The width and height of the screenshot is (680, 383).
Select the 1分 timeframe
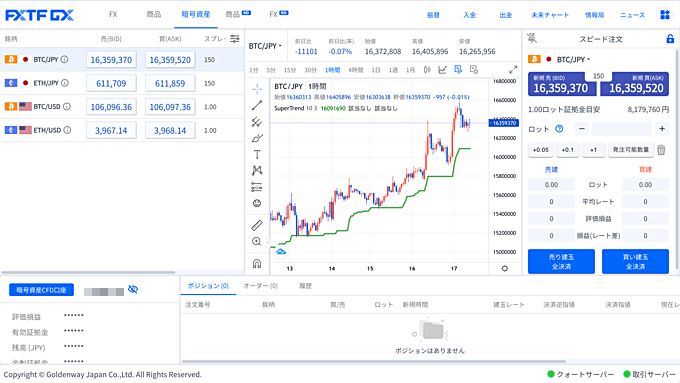[x=254, y=70]
